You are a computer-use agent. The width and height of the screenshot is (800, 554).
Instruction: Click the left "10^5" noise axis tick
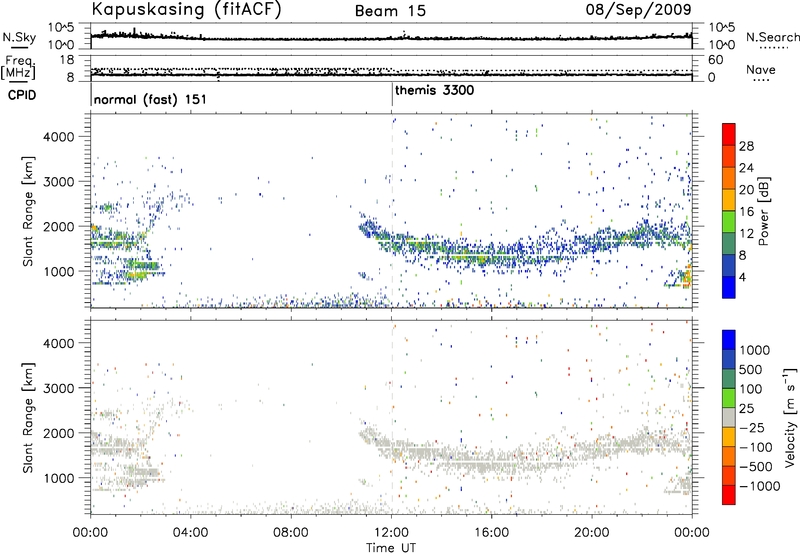point(61,28)
